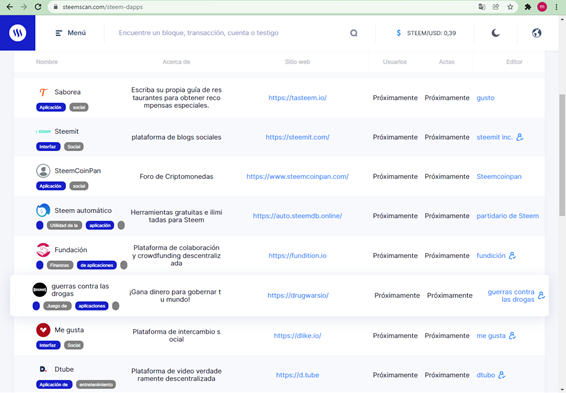The width and height of the screenshot is (566, 393).
Task: Open https://fundition.io link
Action: click(x=297, y=256)
